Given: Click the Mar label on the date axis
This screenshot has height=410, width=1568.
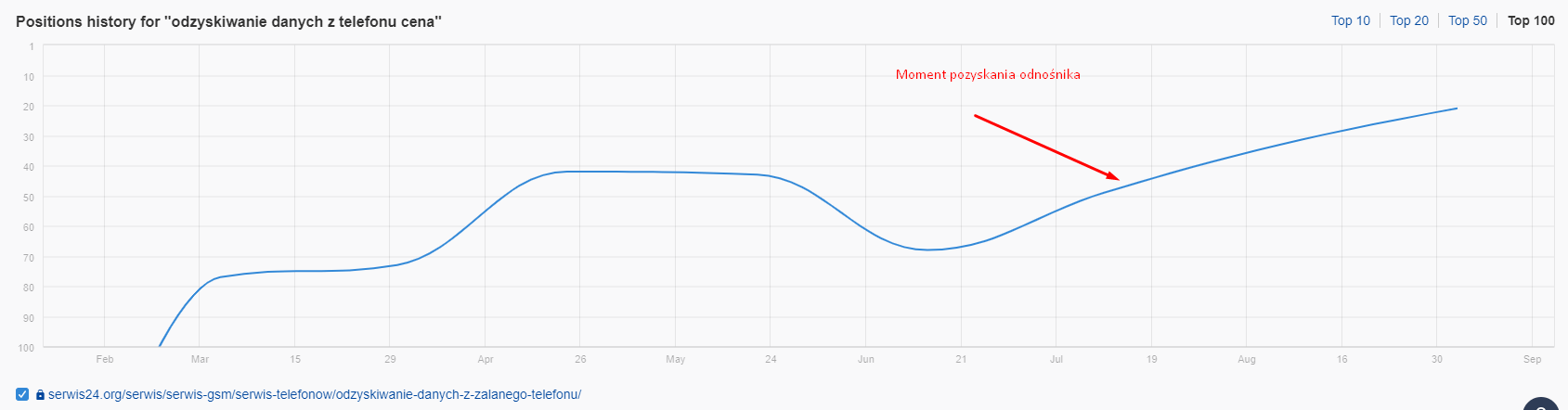Looking at the screenshot, I should pos(200,359).
